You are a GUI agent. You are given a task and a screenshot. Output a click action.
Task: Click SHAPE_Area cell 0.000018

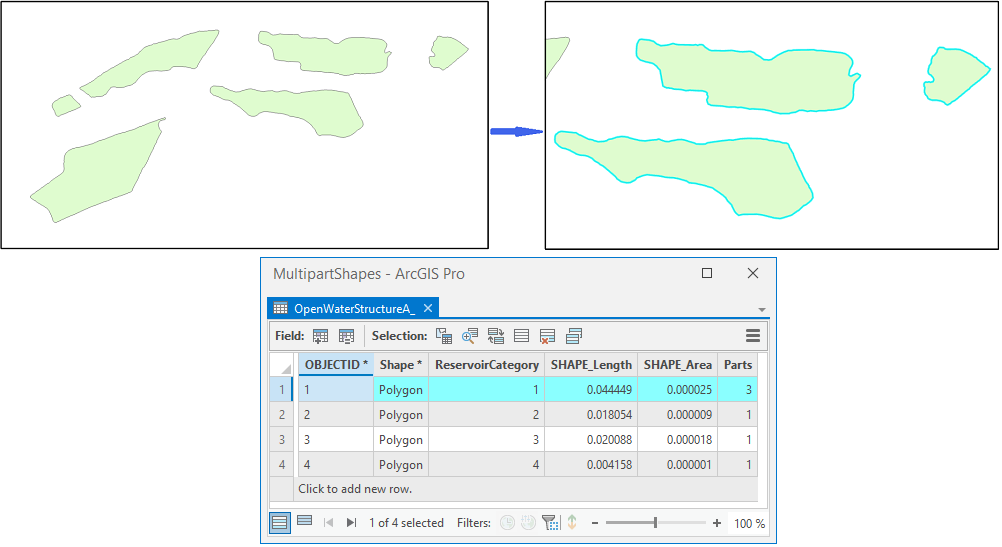(x=677, y=439)
